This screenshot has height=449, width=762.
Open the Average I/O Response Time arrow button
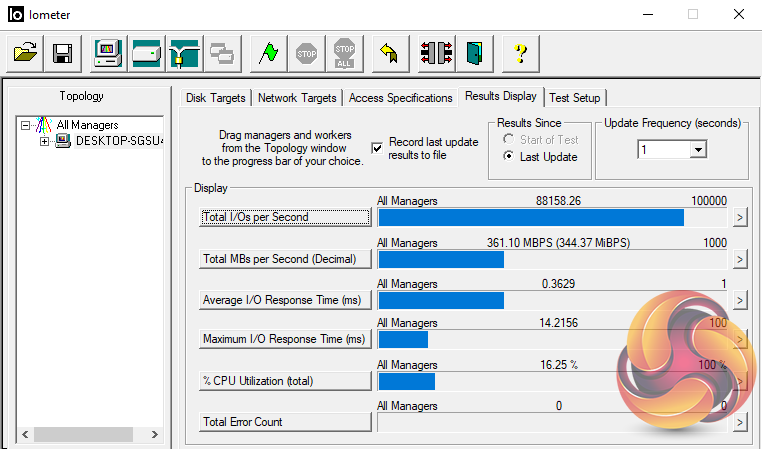click(x=740, y=300)
